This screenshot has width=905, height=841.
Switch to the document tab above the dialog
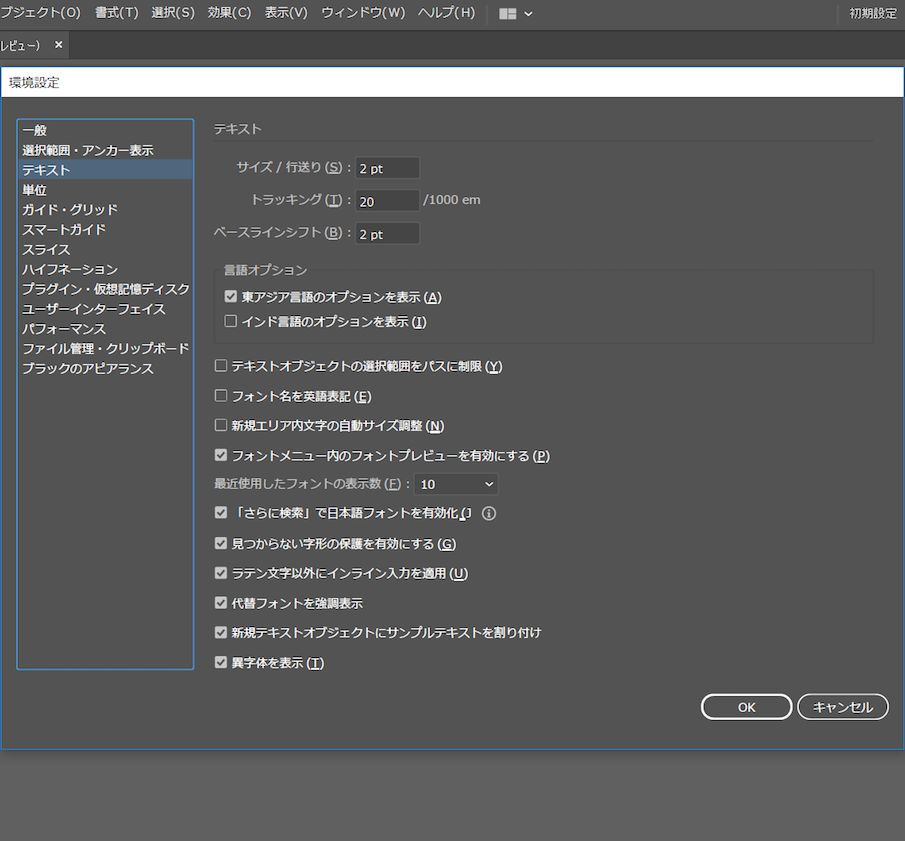pyautogui.click(x=25, y=45)
